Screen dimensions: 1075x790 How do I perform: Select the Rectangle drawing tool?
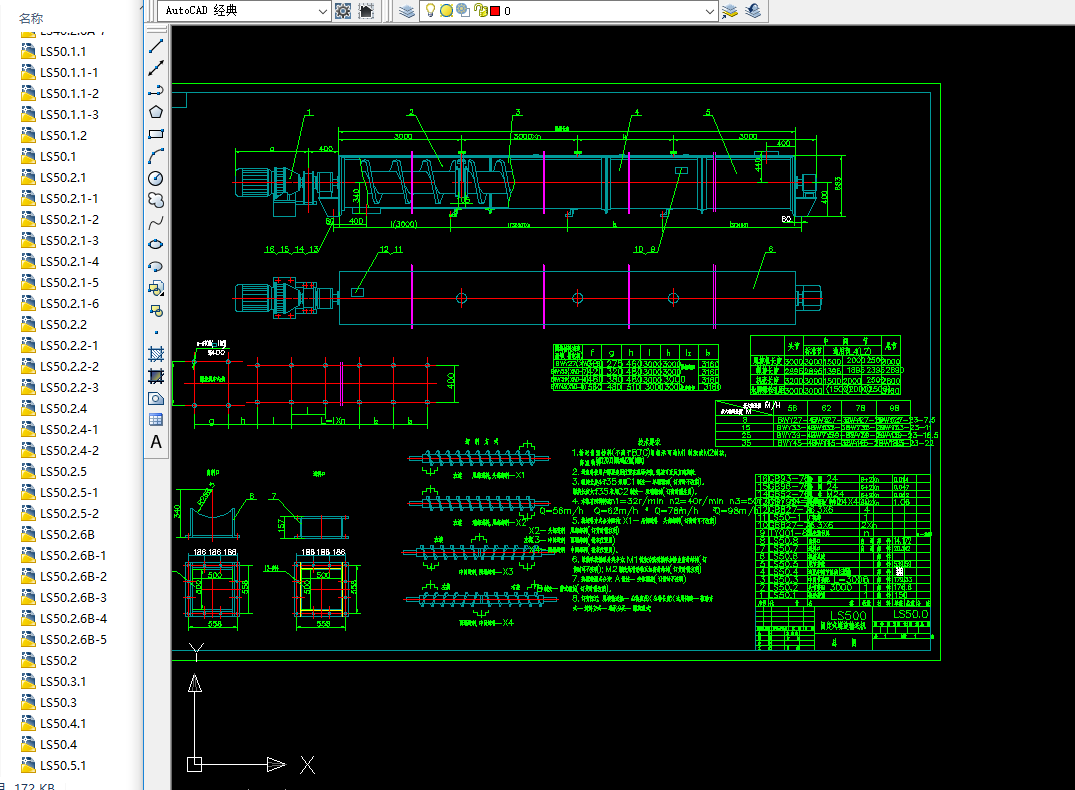(156, 134)
